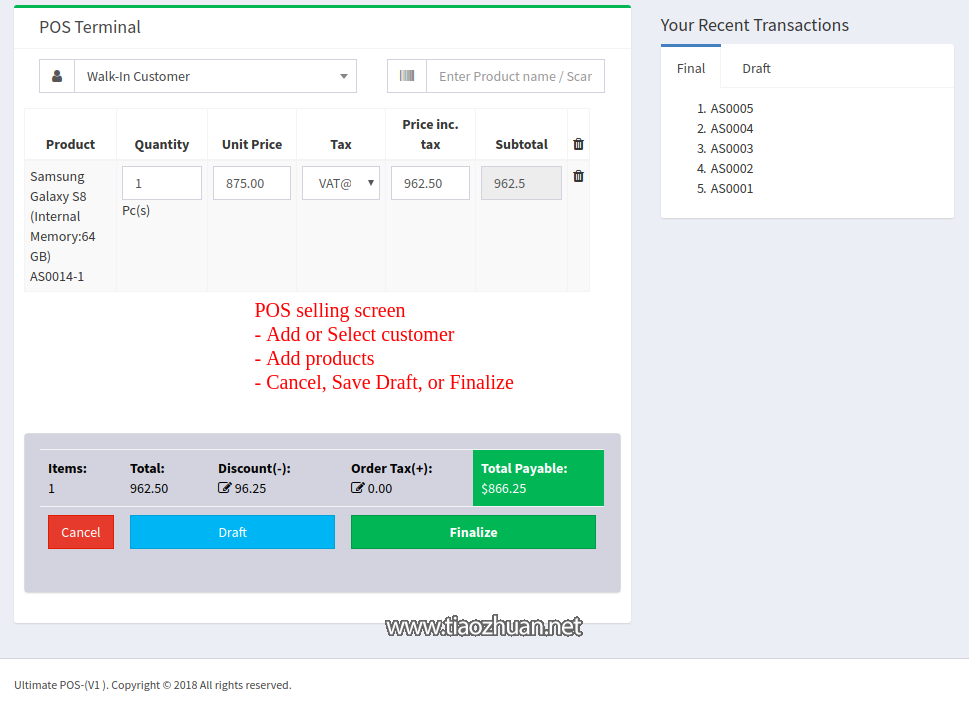Switch to the Draft tab
This screenshot has width=969, height=709.
[x=756, y=68]
